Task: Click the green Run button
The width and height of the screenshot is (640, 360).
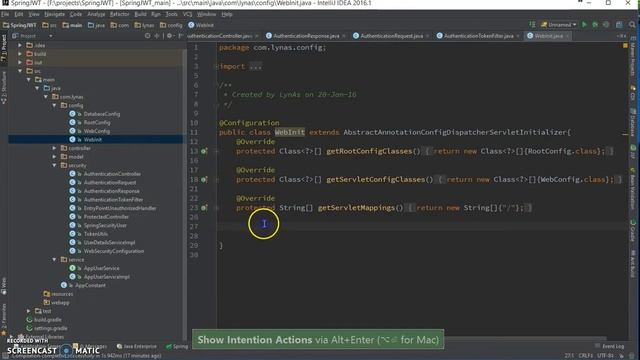Action: [584, 25]
